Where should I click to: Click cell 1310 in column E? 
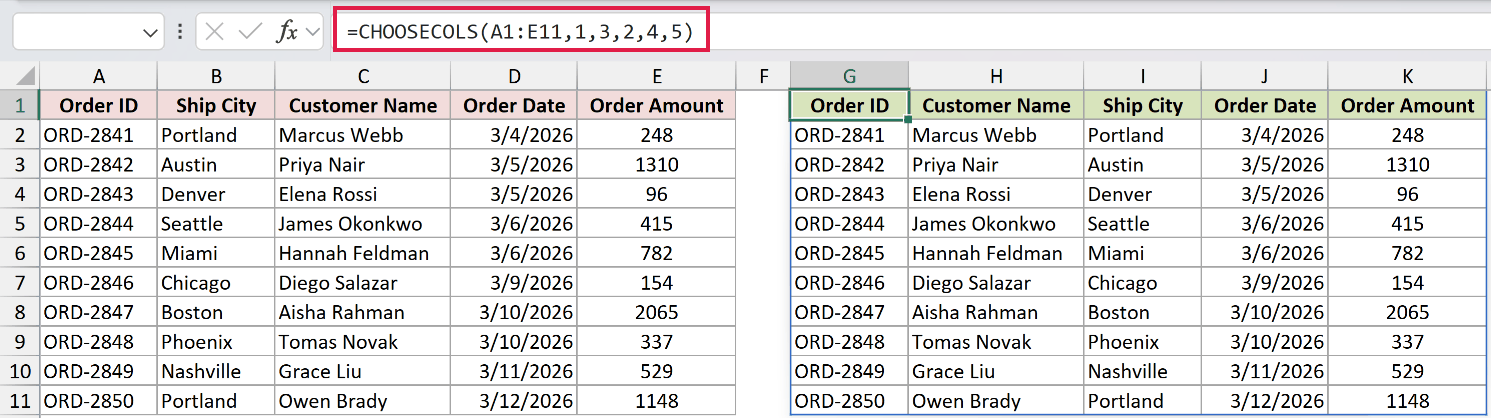click(657, 164)
